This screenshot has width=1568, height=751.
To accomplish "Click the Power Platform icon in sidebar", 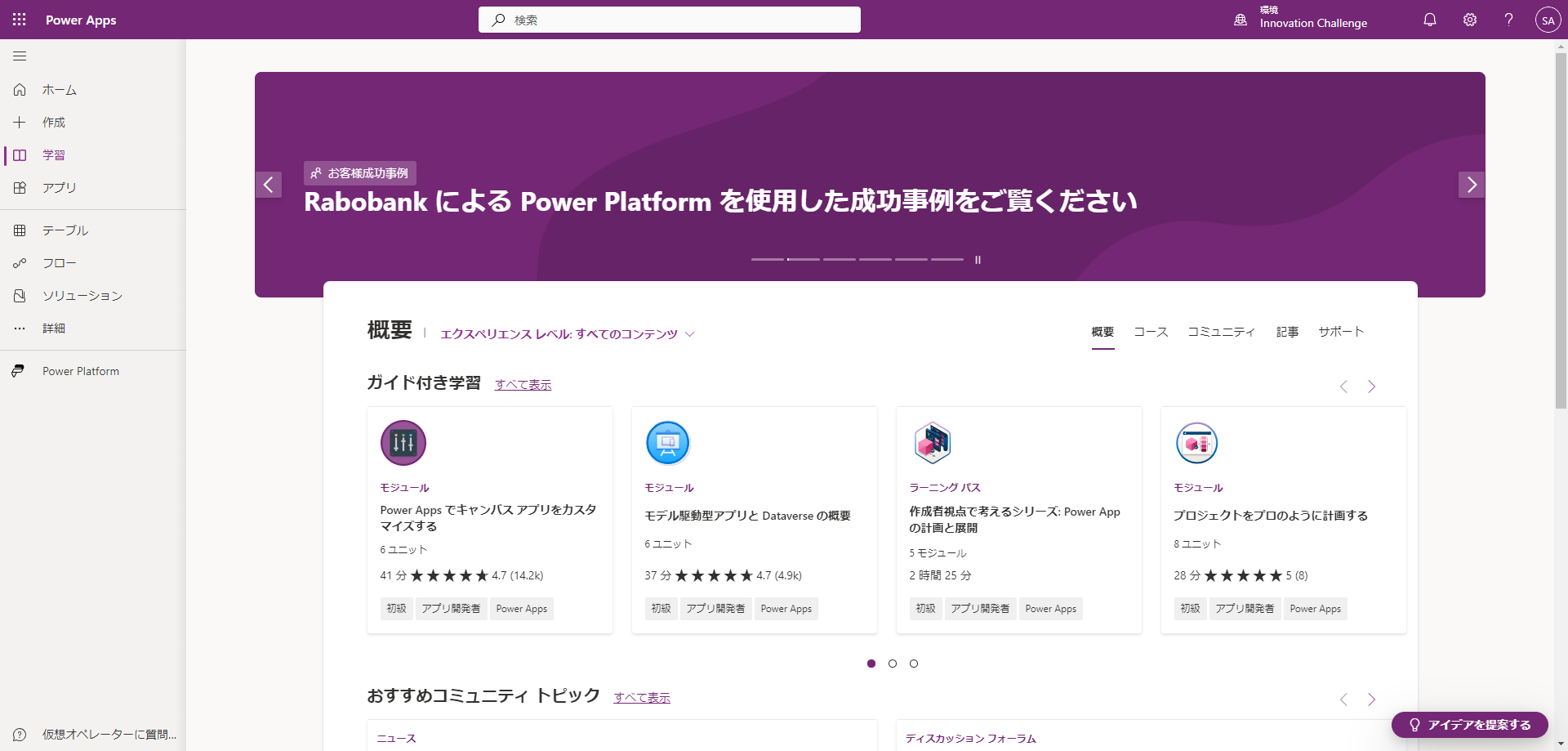I will coord(18,371).
